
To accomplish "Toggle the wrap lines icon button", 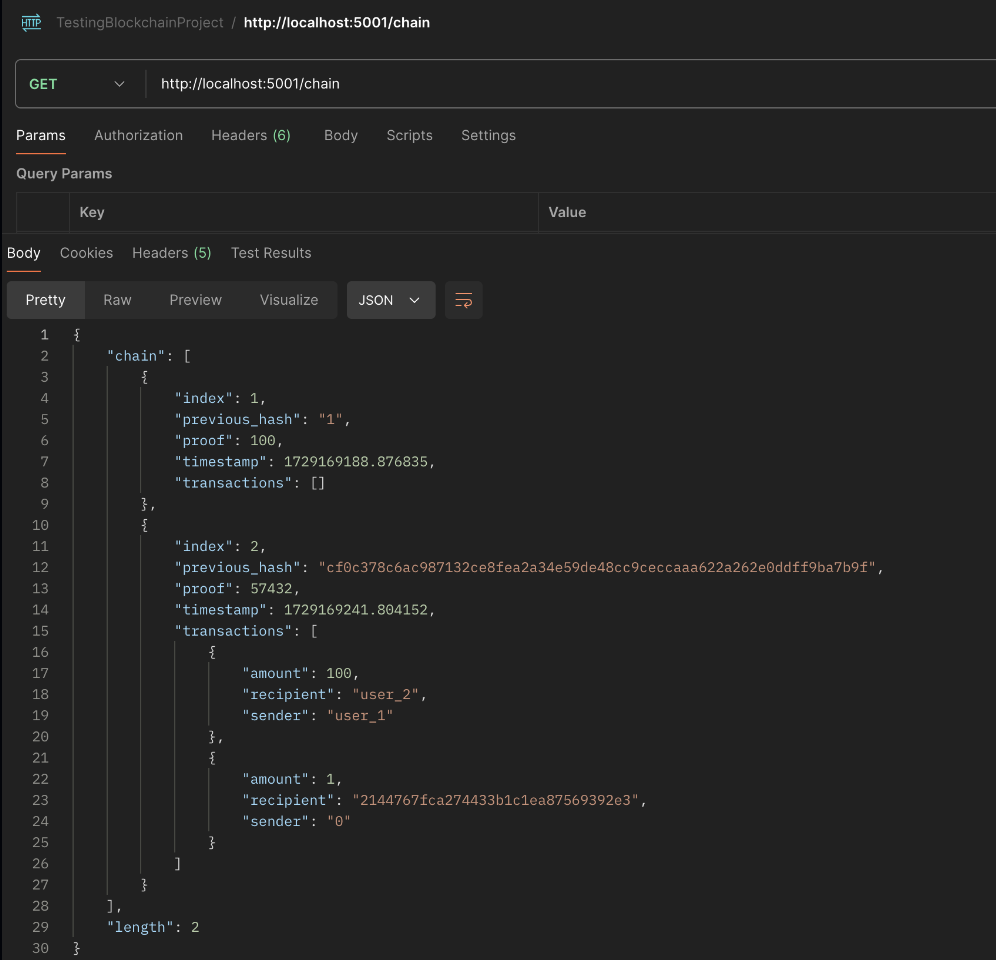I will click(x=463, y=300).
